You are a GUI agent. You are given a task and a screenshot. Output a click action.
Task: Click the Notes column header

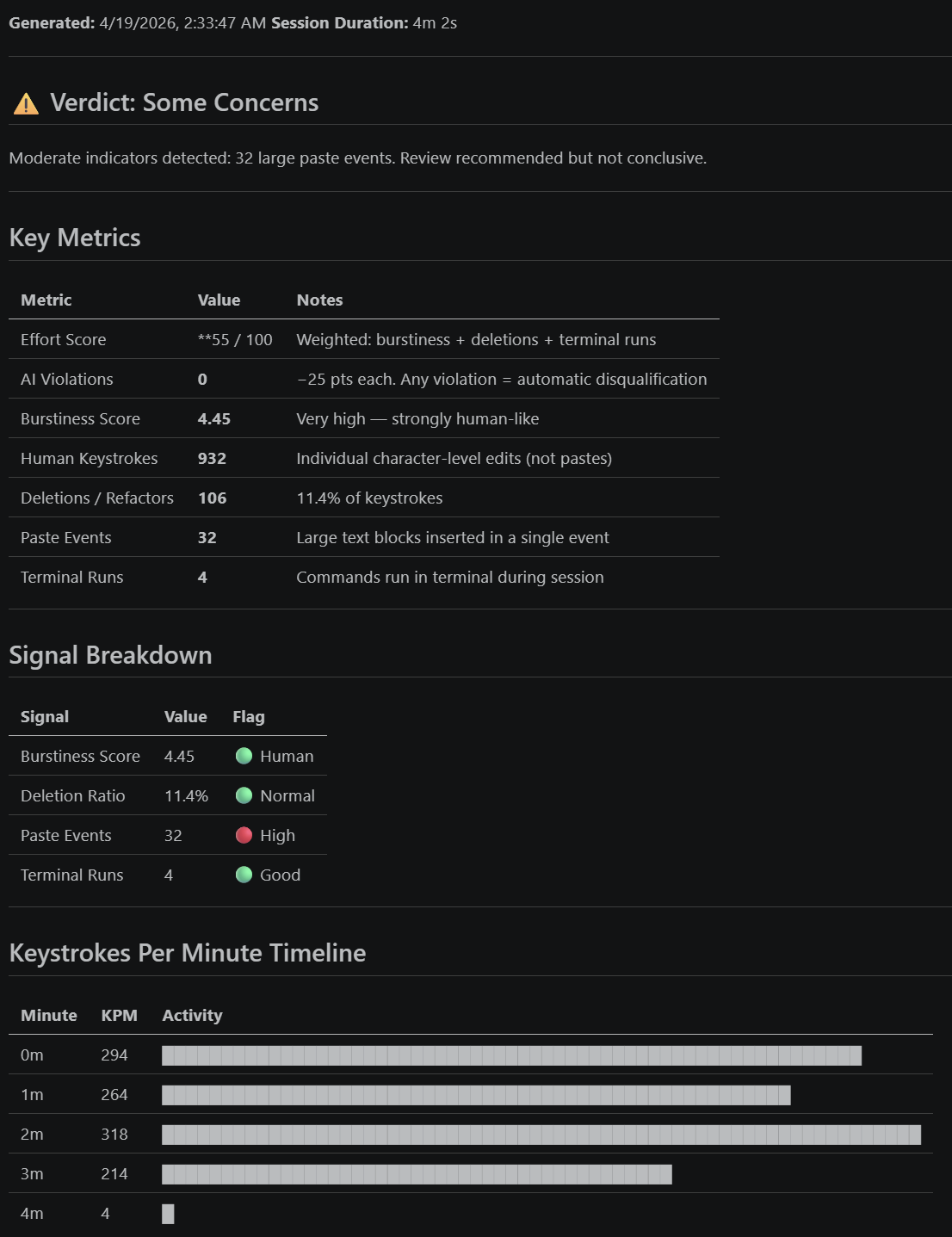point(319,300)
